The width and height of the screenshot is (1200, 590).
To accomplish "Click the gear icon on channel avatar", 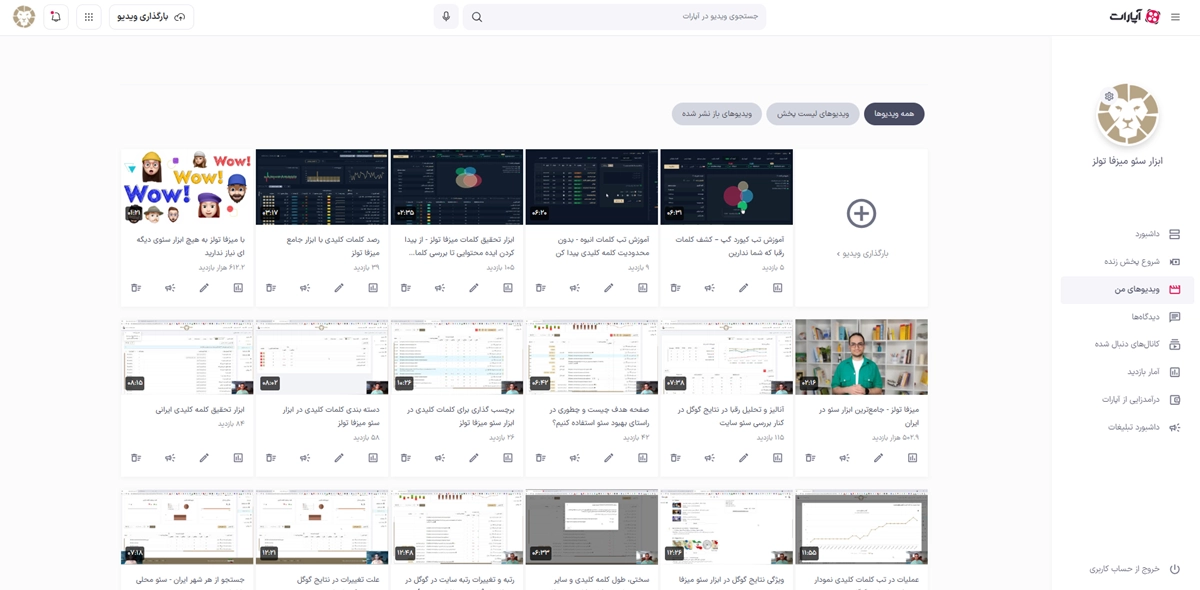I will click(x=1109, y=96).
